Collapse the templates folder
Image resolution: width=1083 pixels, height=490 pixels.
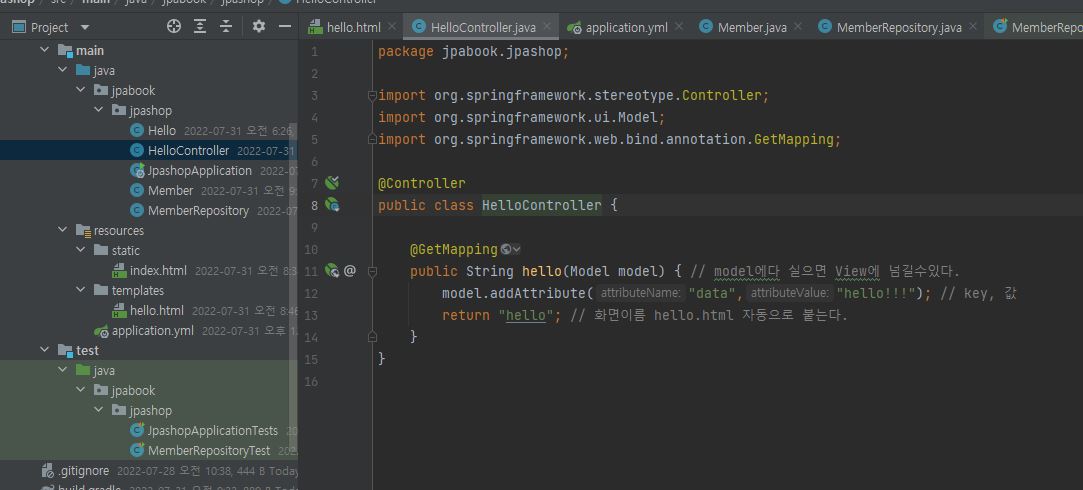coord(81,290)
